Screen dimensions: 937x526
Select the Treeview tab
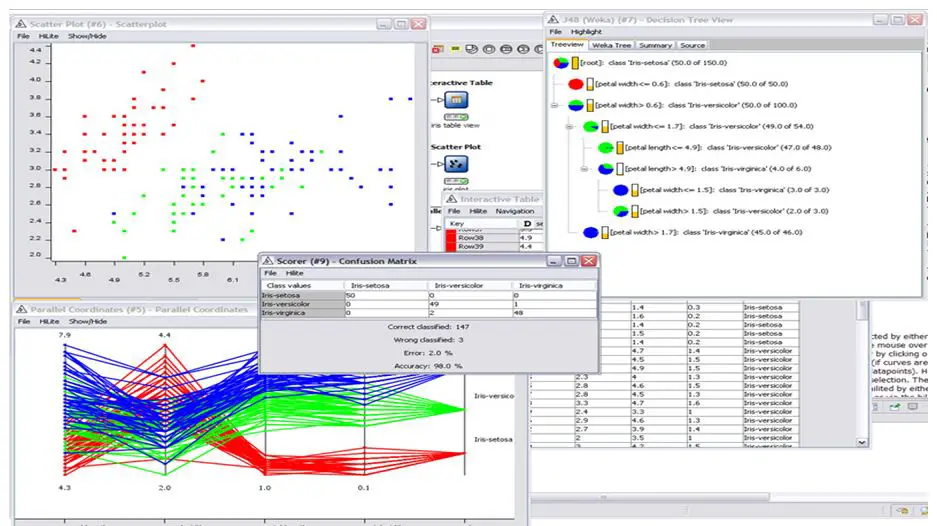pyautogui.click(x=567, y=45)
